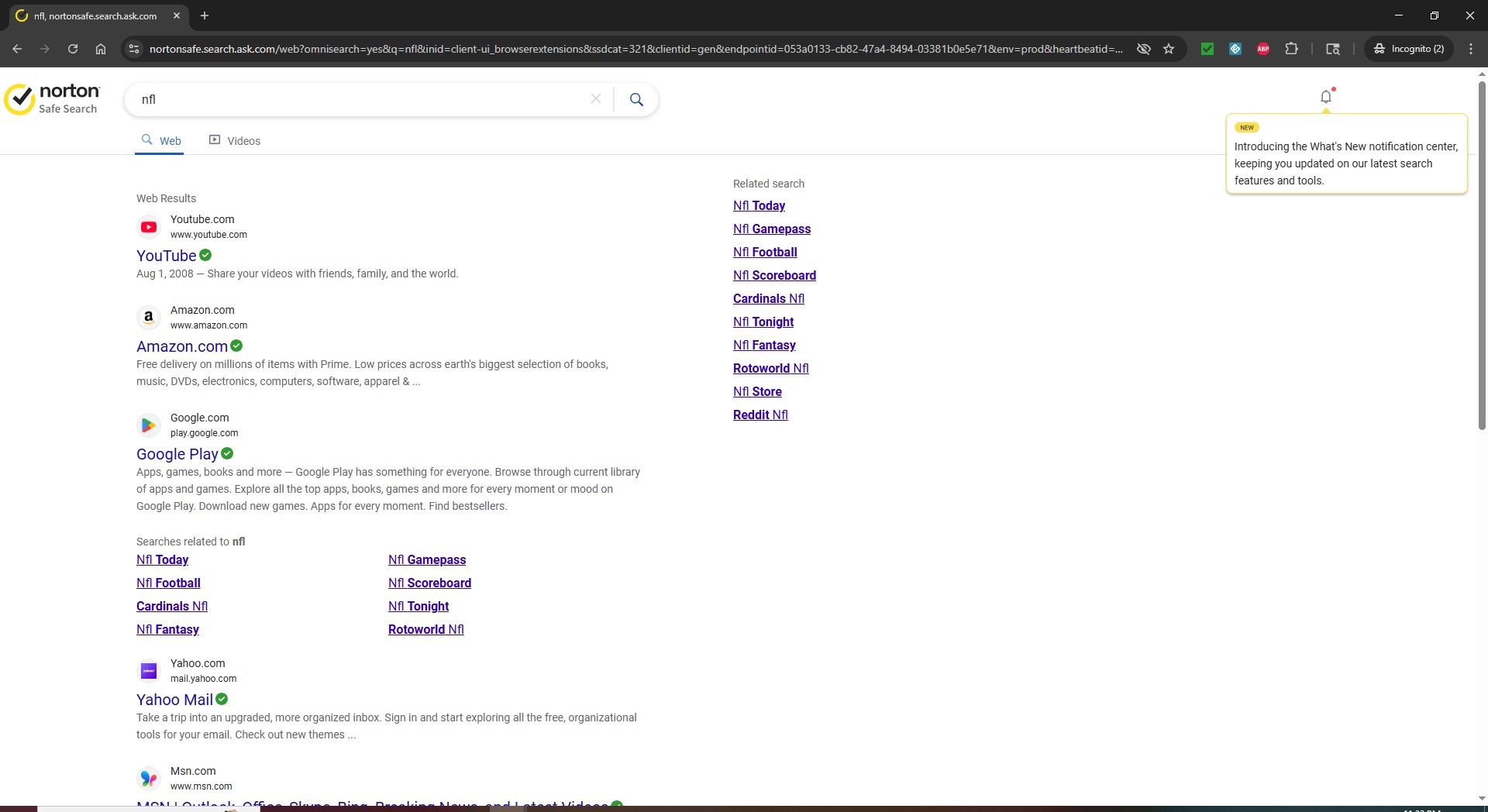
Task: Click the Yahoo Mail favicon in results
Action: [x=149, y=671]
